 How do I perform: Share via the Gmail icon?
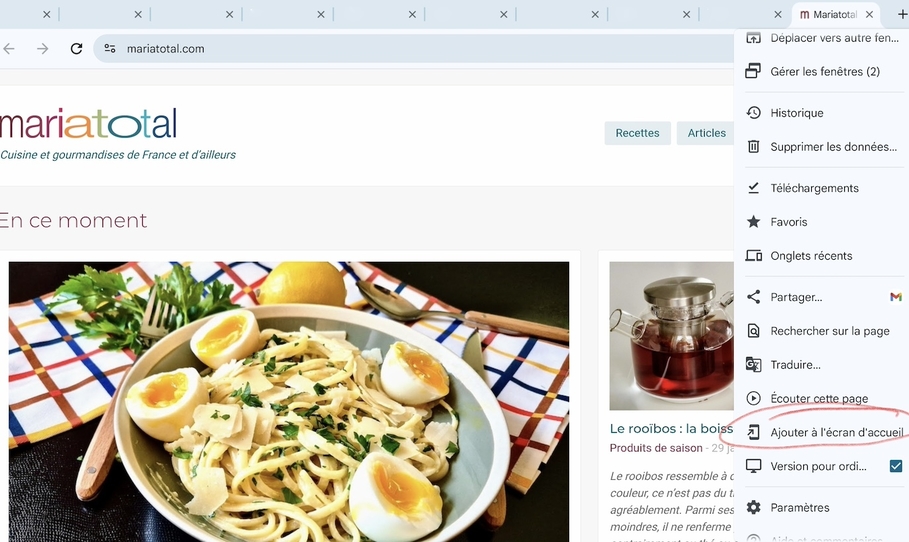896,297
